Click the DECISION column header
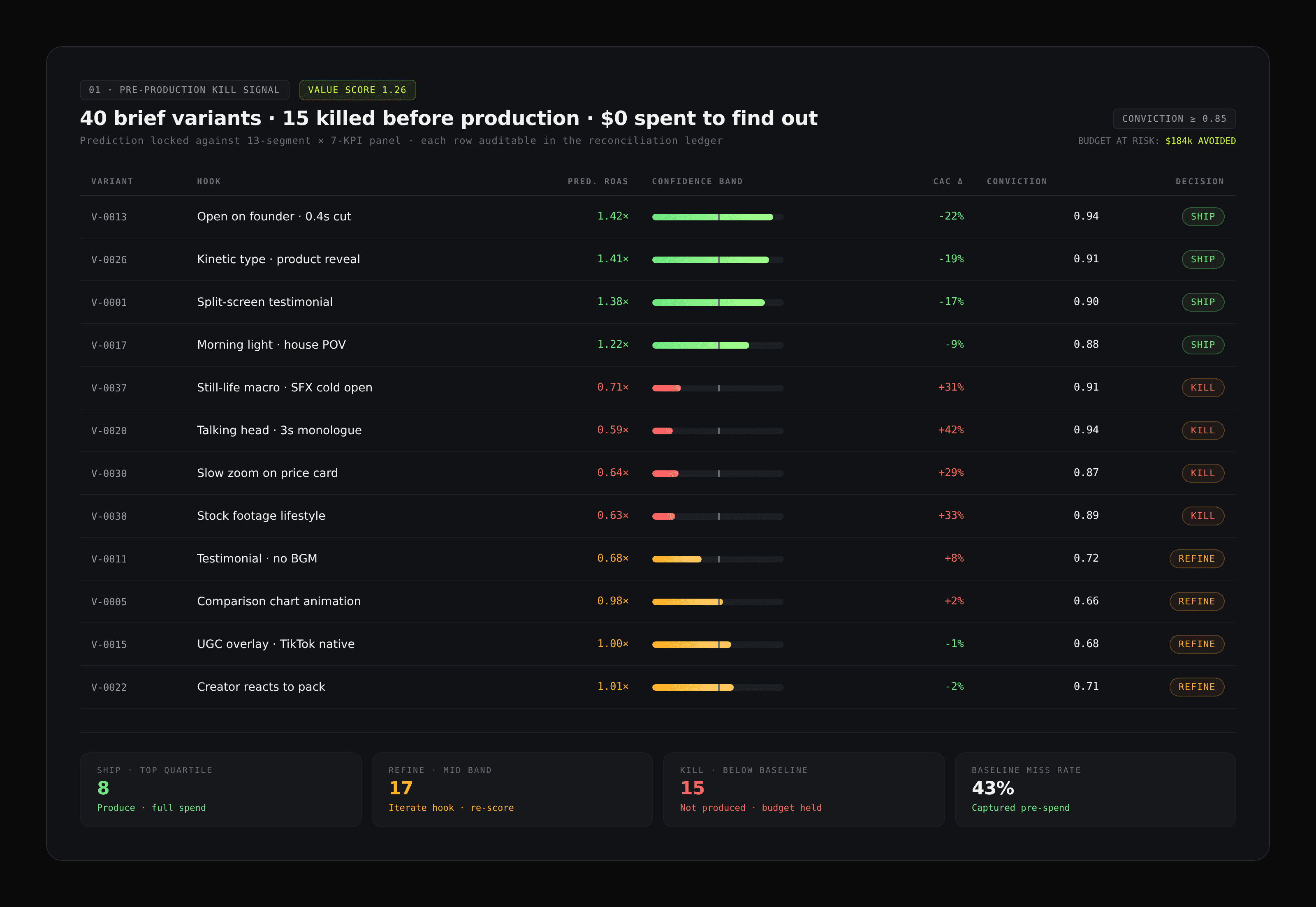This screenshot has height=907, width=1316. [x=1200, y=181]
